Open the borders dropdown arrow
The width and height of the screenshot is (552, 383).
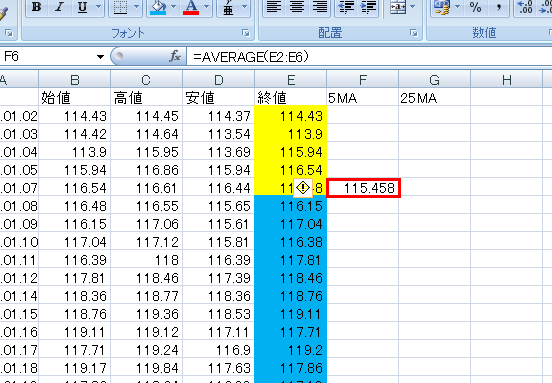[137, 7]
